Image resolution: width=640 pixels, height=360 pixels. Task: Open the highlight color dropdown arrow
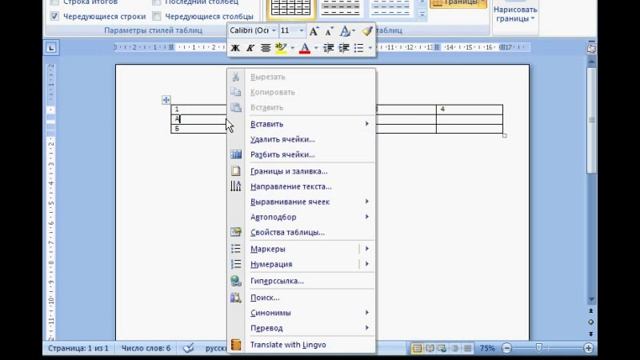292,48
